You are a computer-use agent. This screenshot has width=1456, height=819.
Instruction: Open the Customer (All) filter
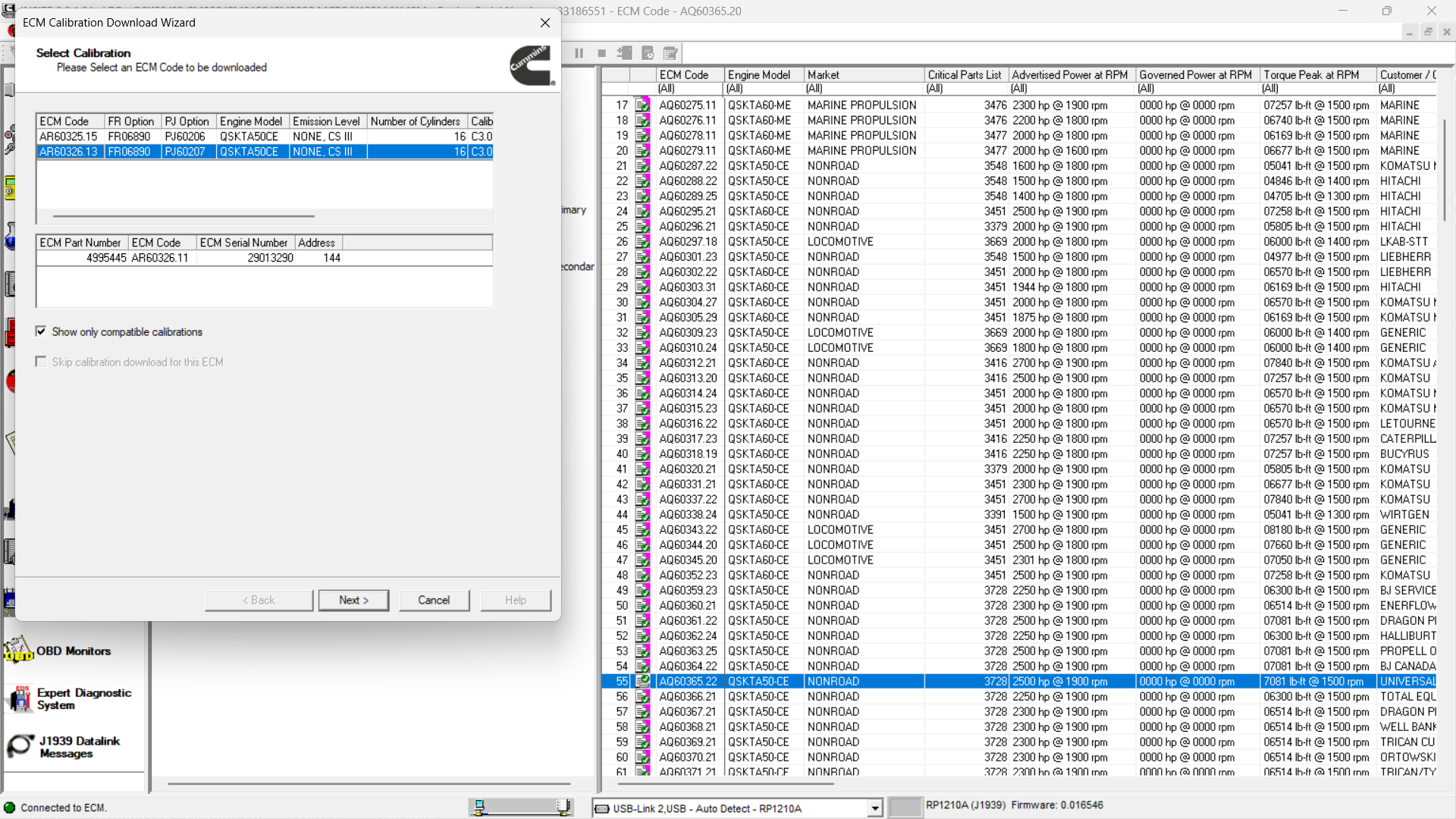point(1407,89)
